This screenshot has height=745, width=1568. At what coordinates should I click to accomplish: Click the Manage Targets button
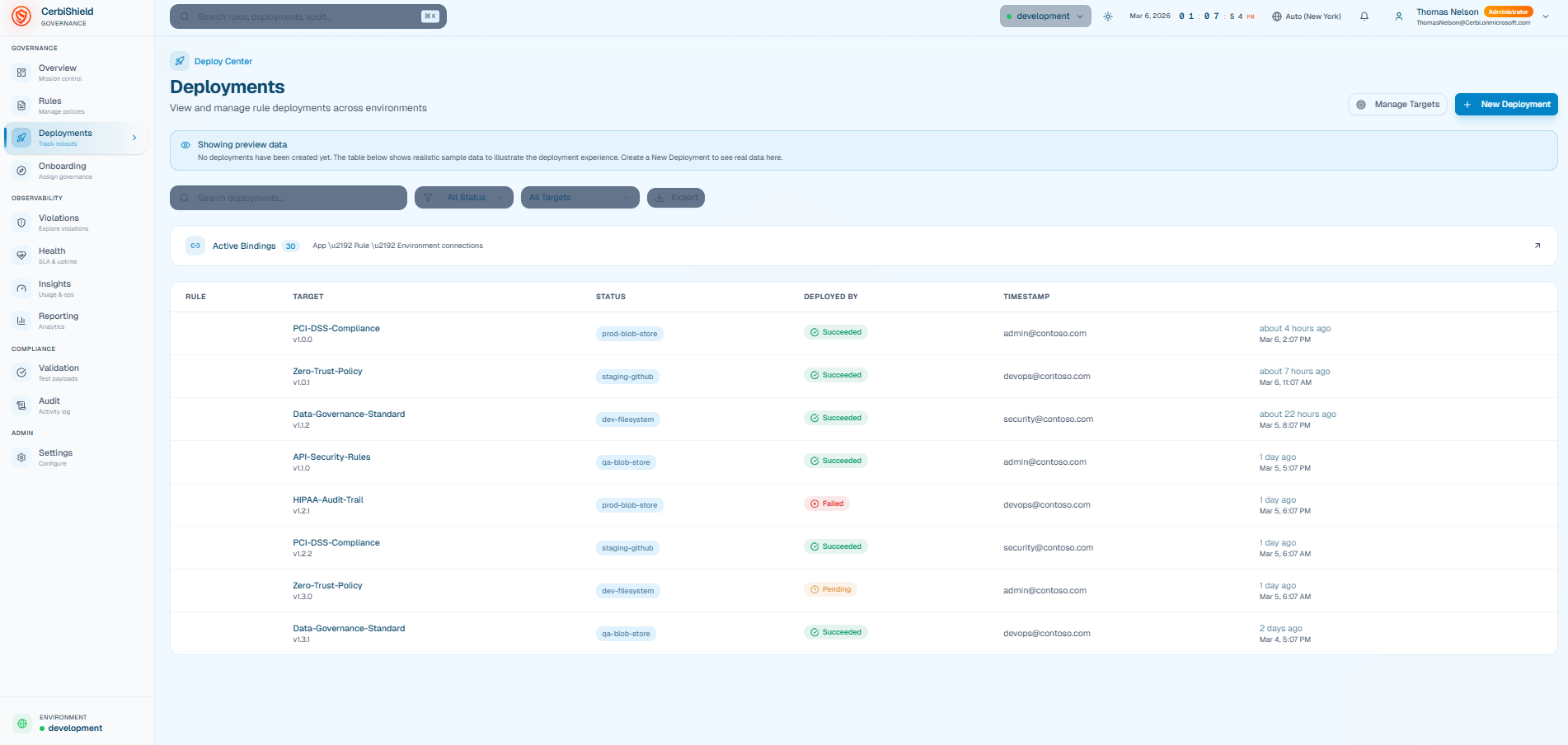1398,105
